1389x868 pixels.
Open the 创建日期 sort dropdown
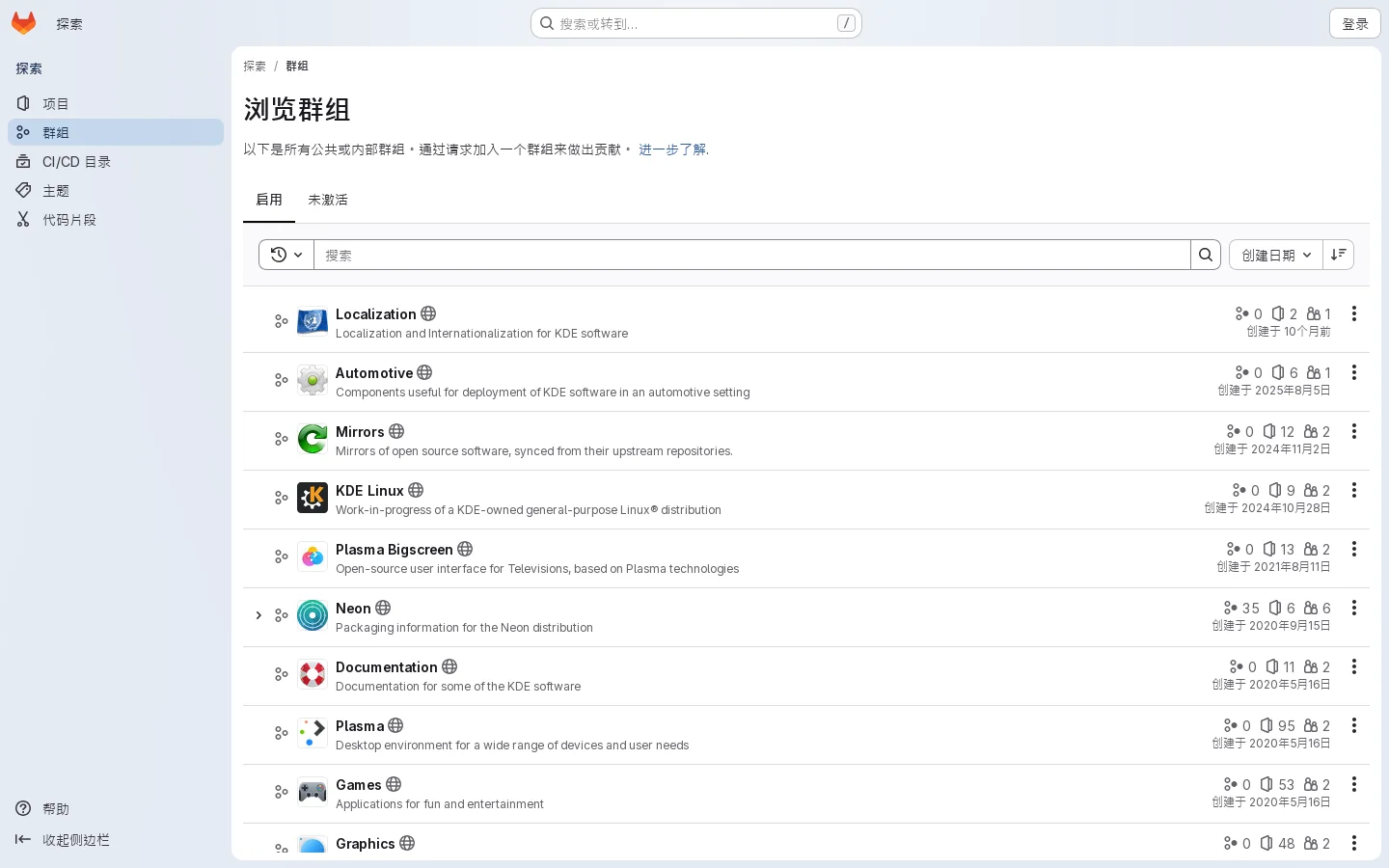(x=1276, y=255)
